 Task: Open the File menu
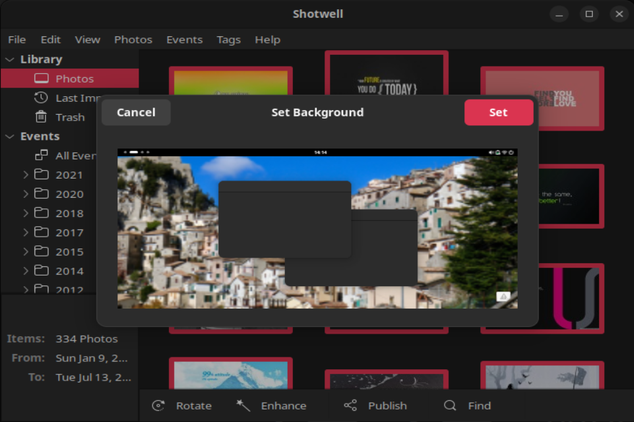point(17,40)
